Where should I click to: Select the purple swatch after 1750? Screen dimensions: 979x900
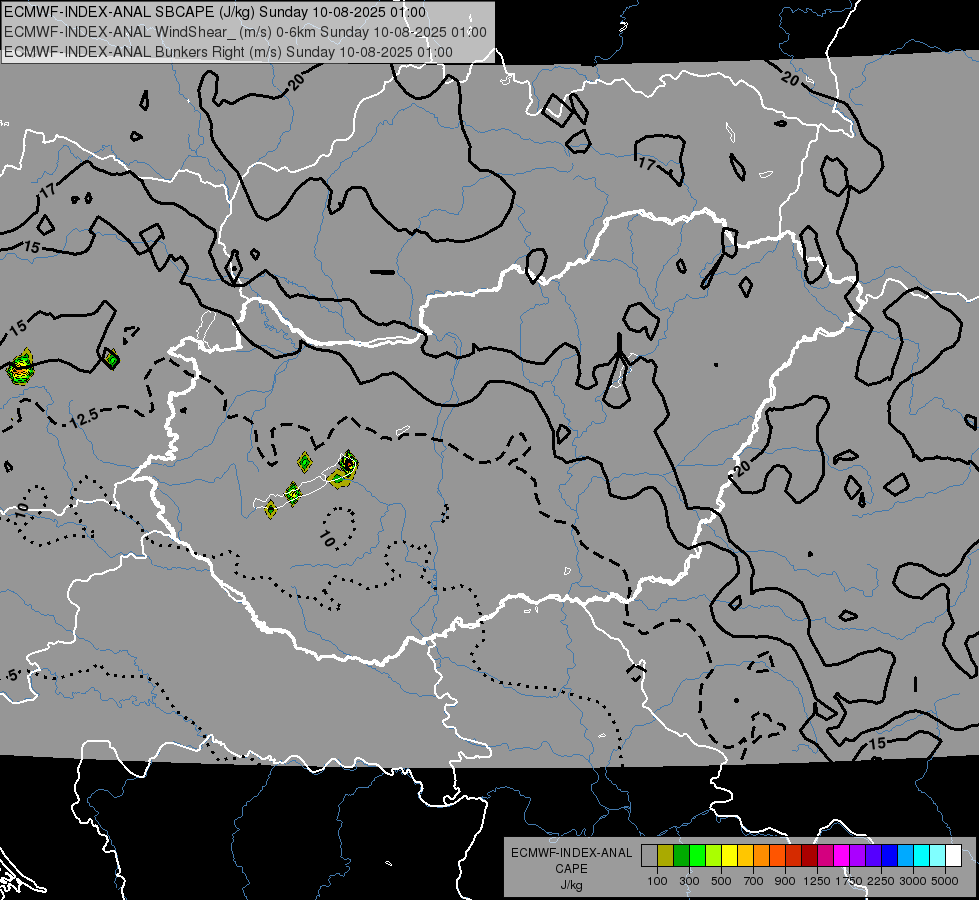click(x=857, y=855)
